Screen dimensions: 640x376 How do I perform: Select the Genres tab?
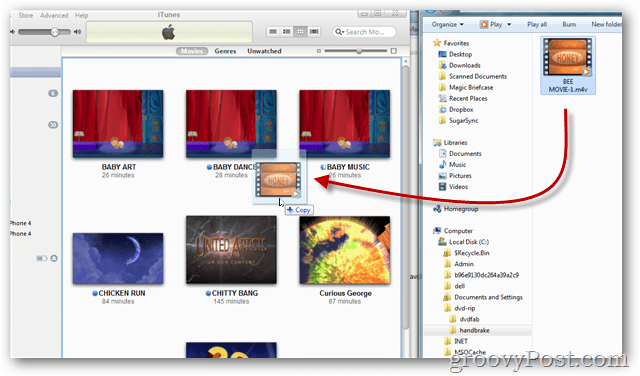[x=225, y=51]
